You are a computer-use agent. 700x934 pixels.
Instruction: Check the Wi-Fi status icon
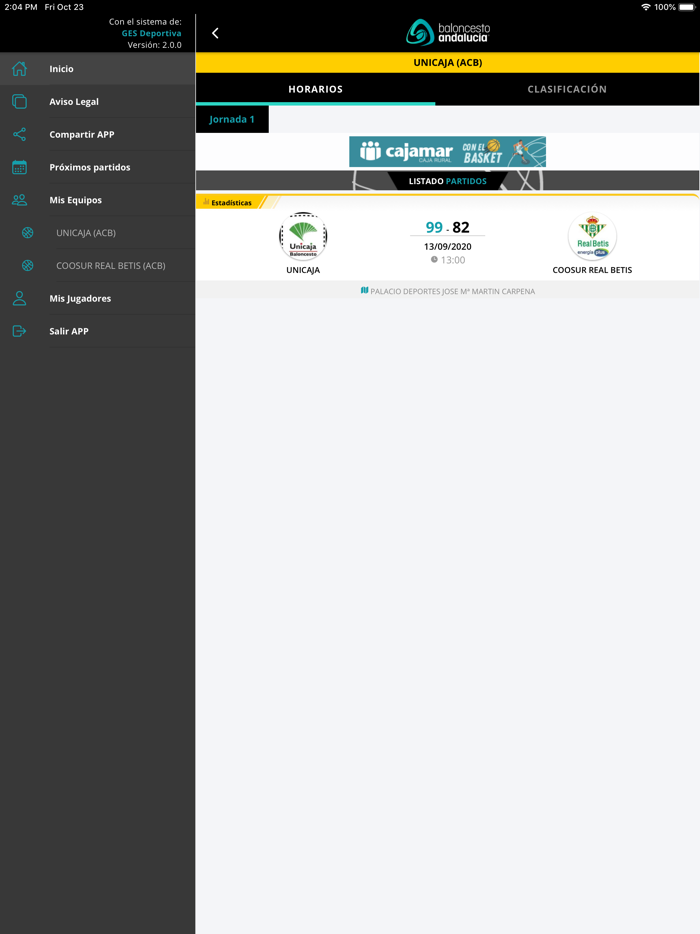(646, 7)
